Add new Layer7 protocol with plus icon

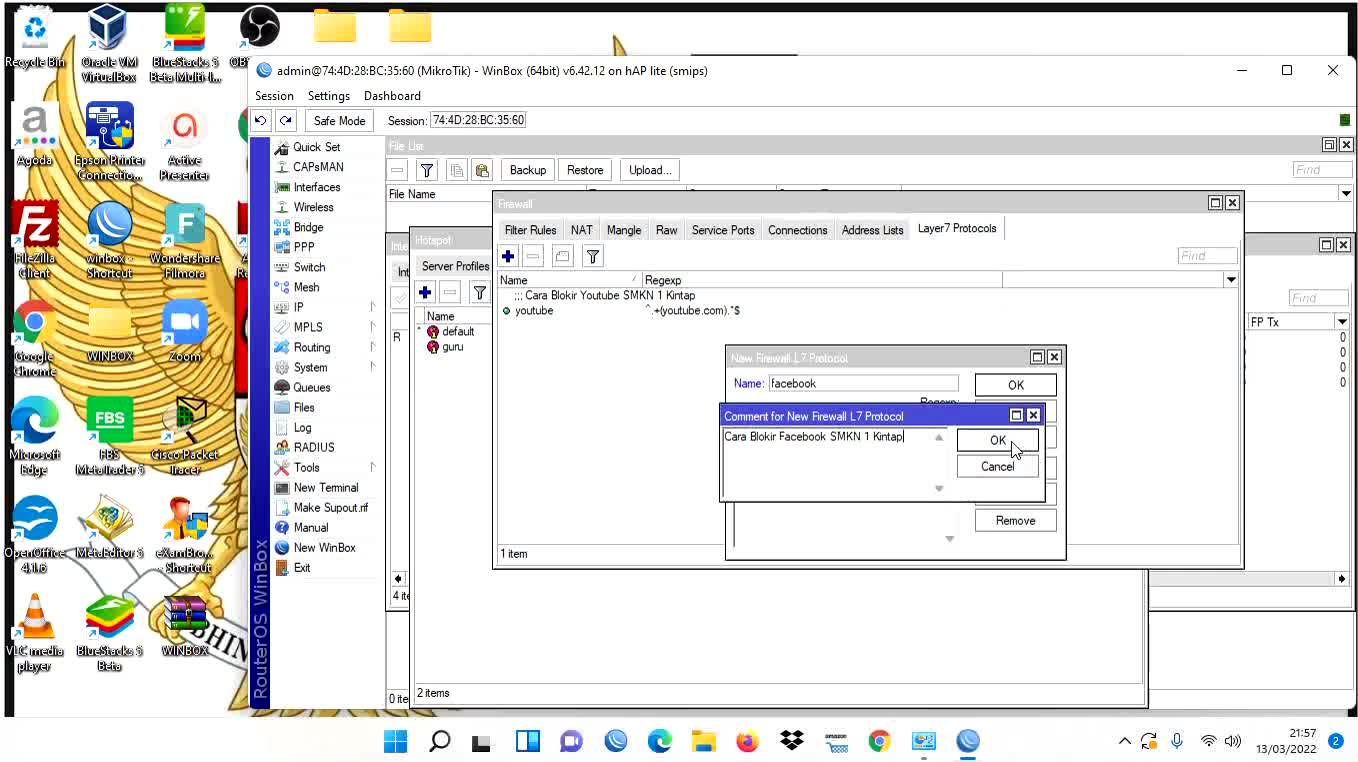click(x=508, y=257)
